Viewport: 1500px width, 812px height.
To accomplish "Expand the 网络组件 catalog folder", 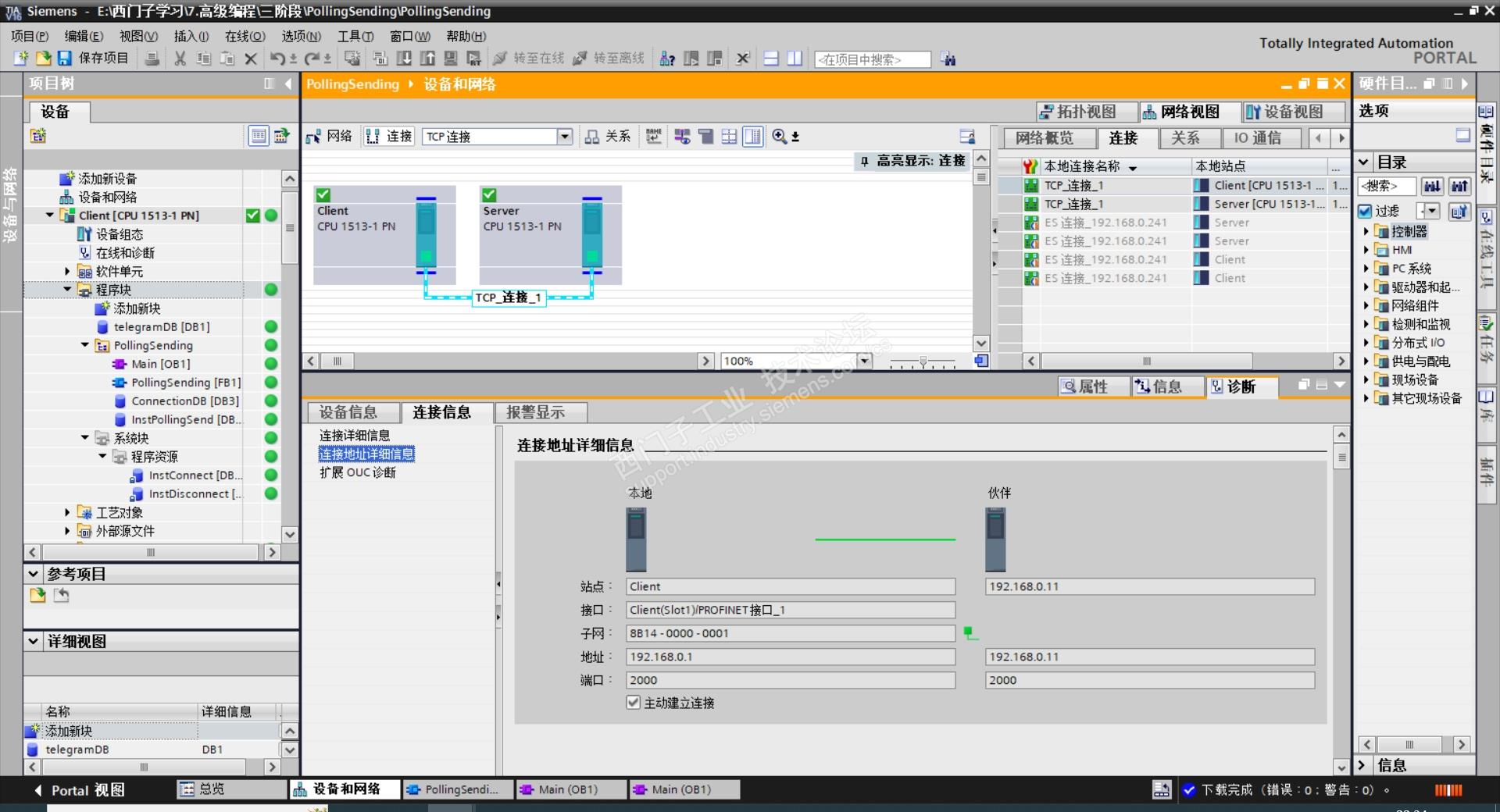I will tap(1366, 305).
